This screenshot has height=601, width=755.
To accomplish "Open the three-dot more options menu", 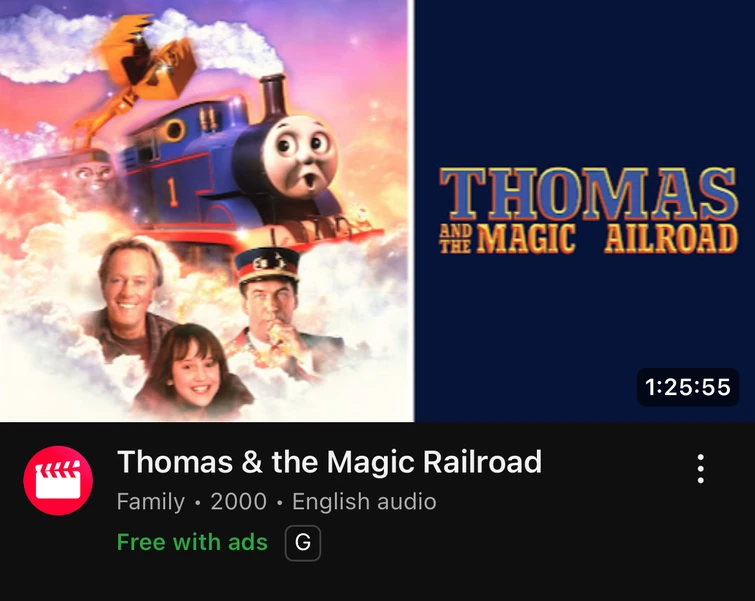I will point(701,468).
